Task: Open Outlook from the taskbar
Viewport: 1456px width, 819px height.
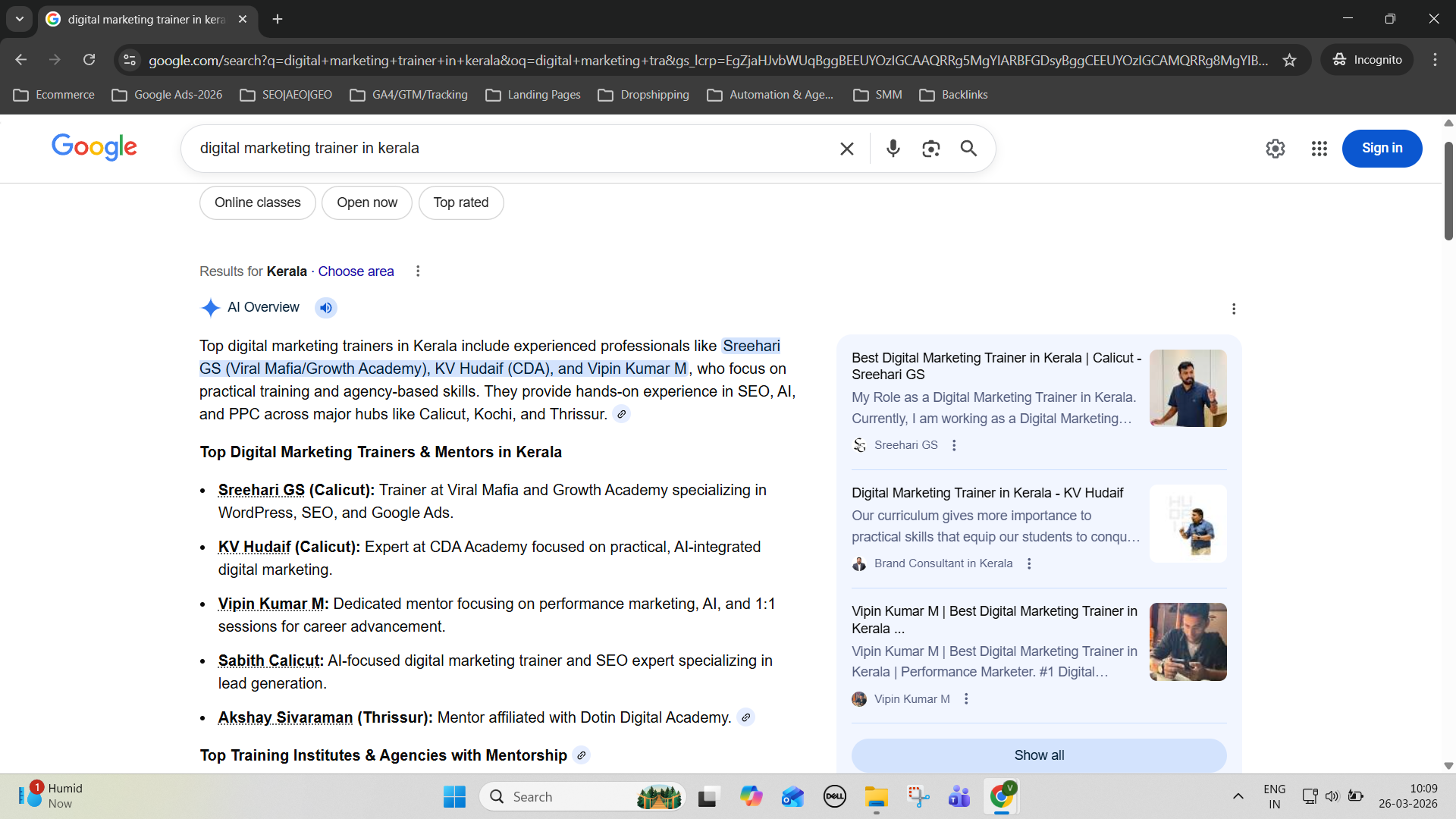Action: pyautogui.click(x=793, y=797)
